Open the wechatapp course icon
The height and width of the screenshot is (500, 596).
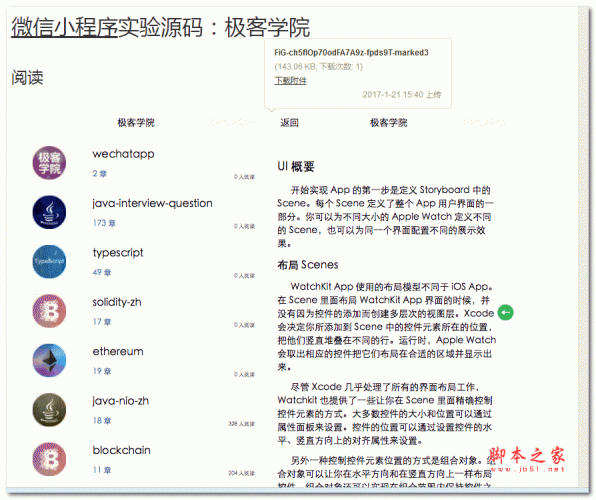[49, 163]
